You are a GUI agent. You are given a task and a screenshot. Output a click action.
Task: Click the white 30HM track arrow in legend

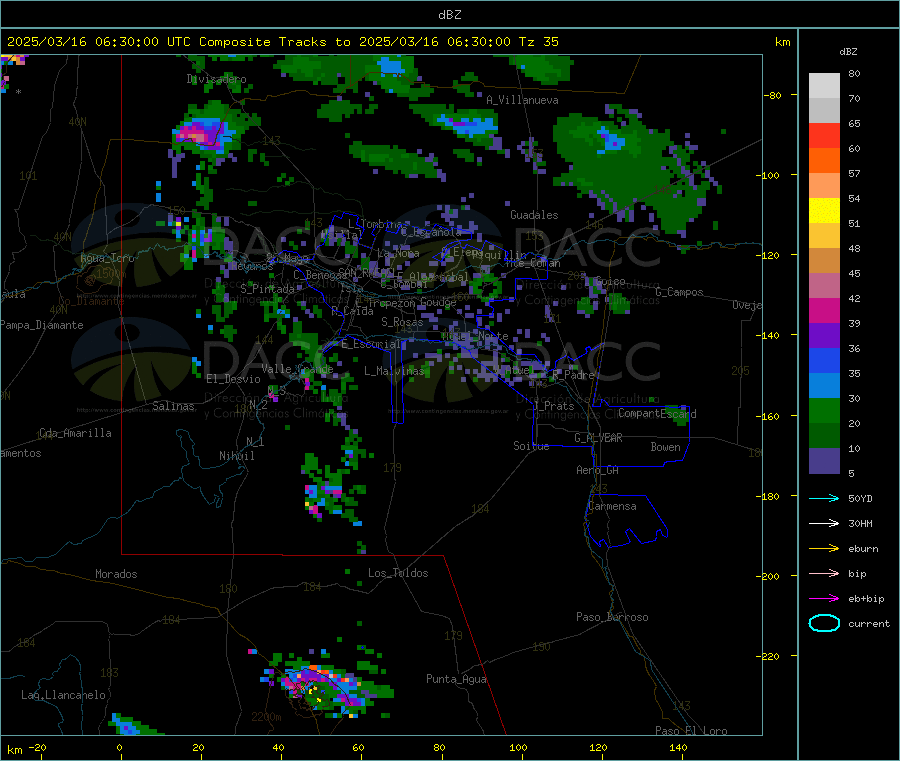824,523
